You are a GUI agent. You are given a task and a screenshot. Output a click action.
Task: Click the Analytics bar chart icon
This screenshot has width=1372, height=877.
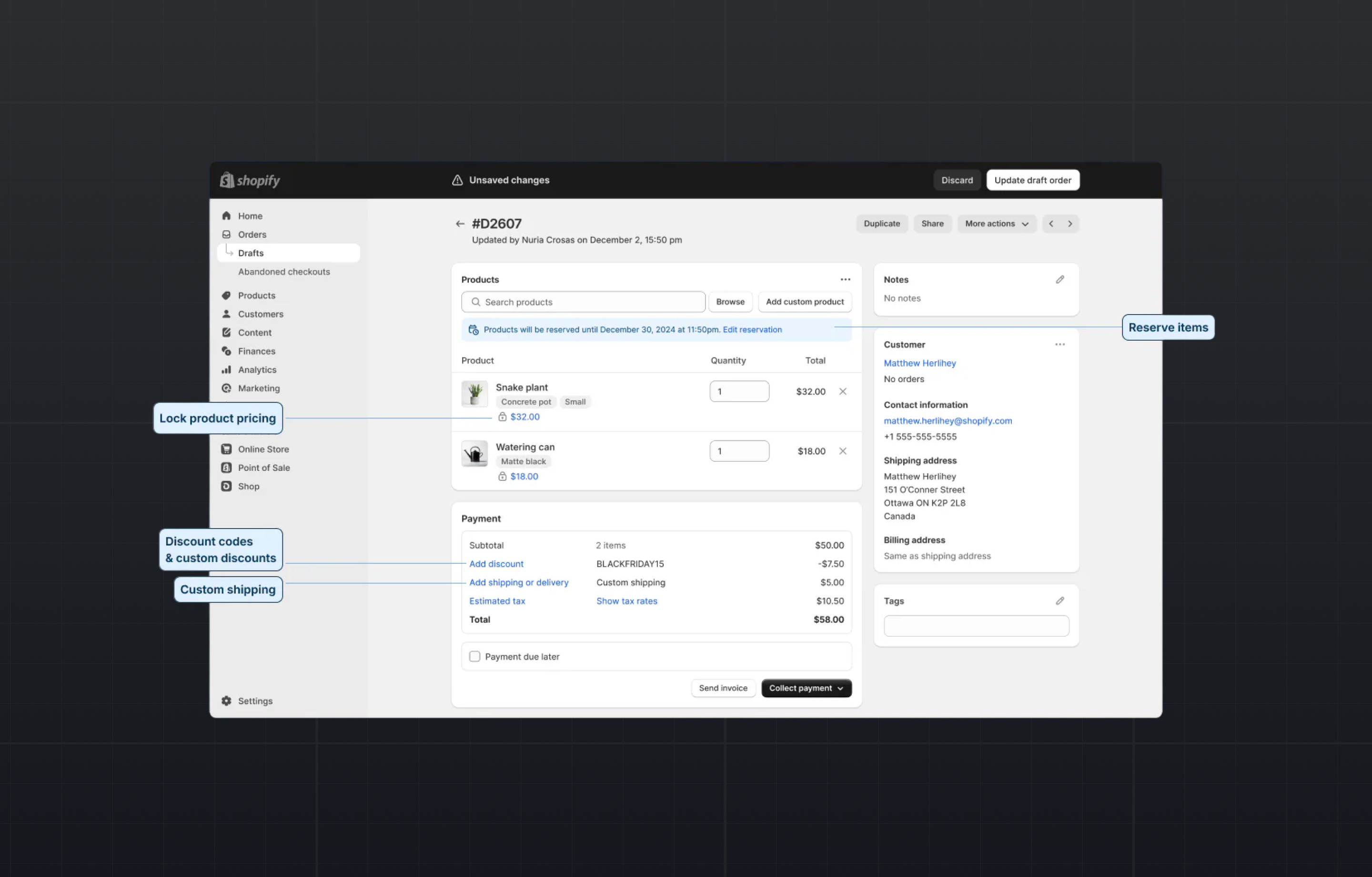click(x=226, y=369)
